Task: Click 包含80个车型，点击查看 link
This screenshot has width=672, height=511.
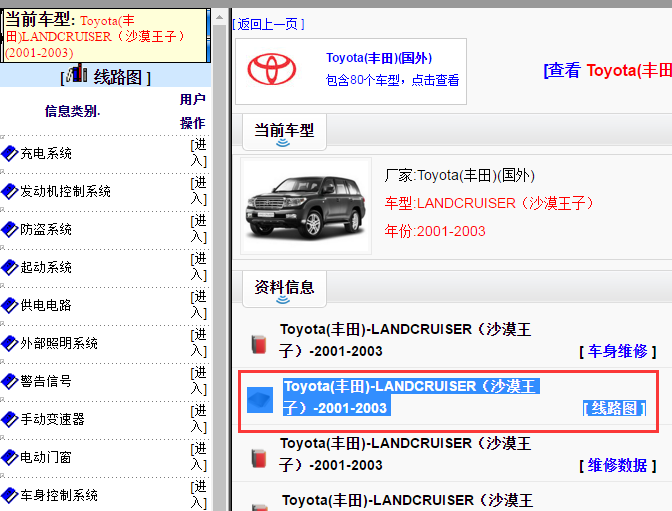Action: click(393, 80)
